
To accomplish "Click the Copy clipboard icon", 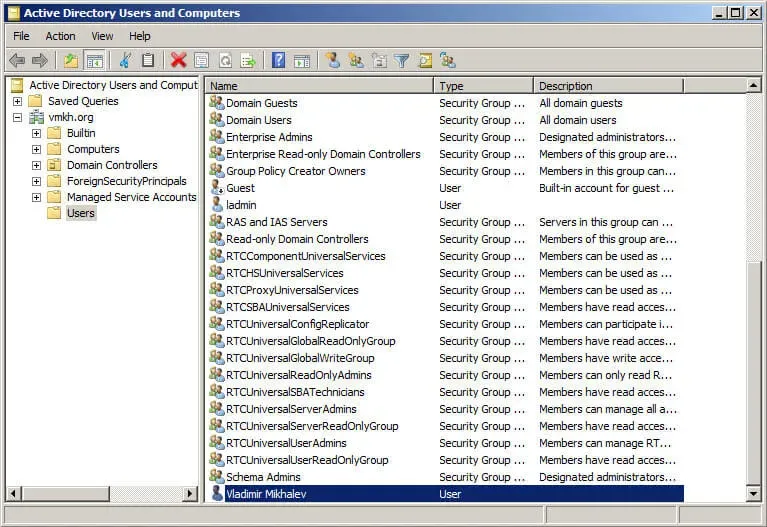I will (148, 61).
